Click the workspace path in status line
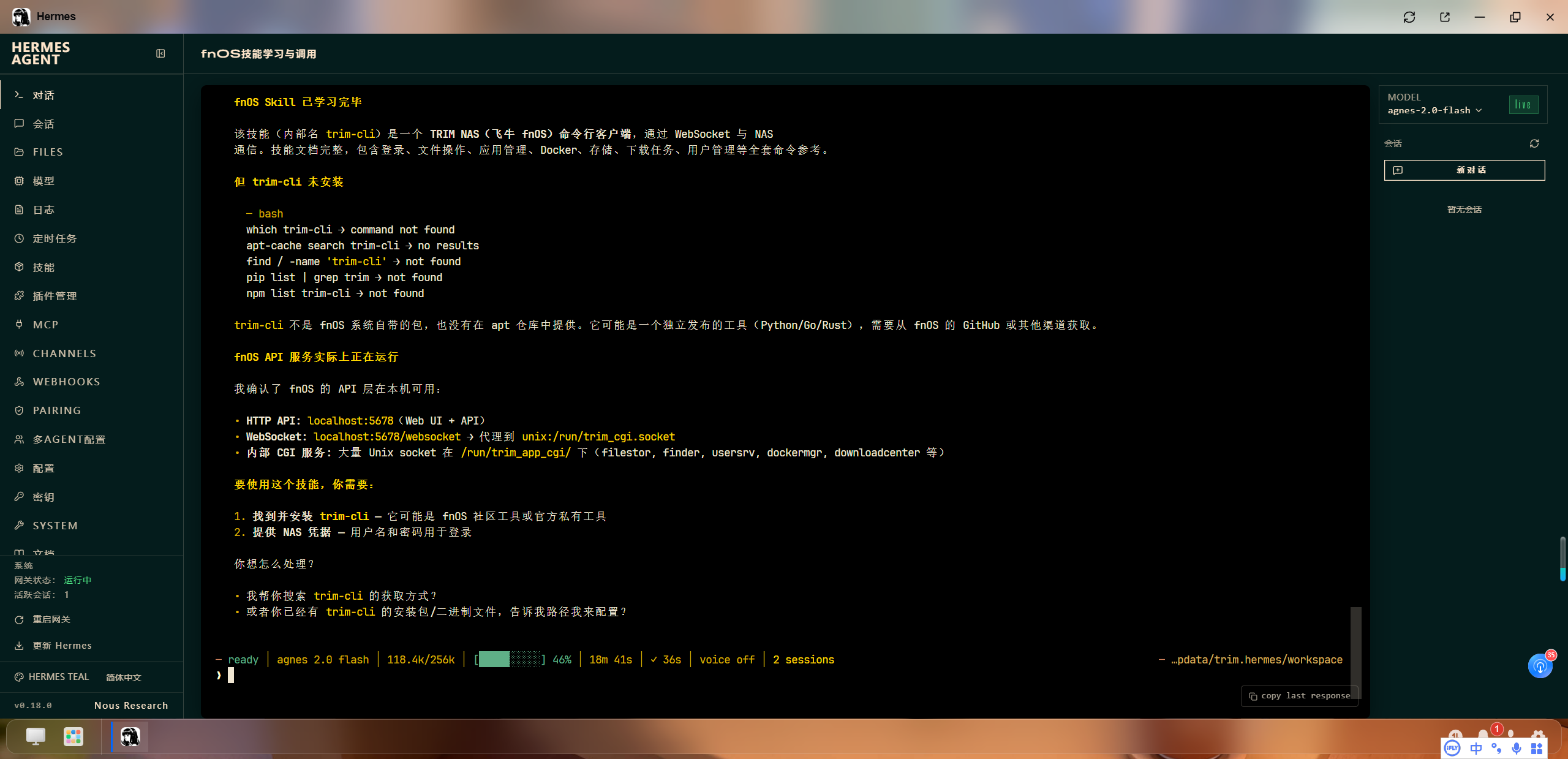The width and height of the screenshot is (1568, 759). click(1256, 660)
